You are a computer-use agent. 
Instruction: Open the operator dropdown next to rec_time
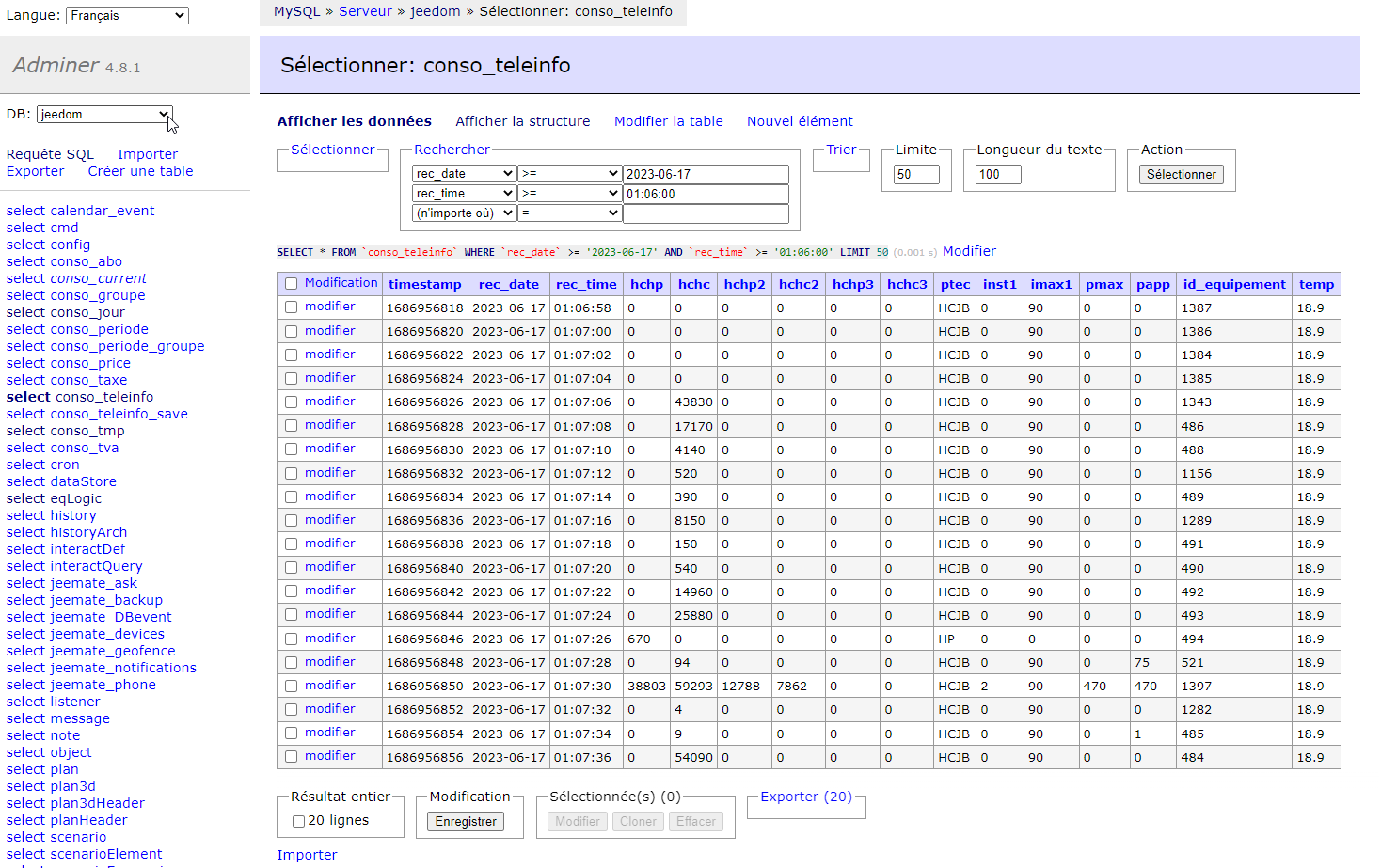[569, 194]
